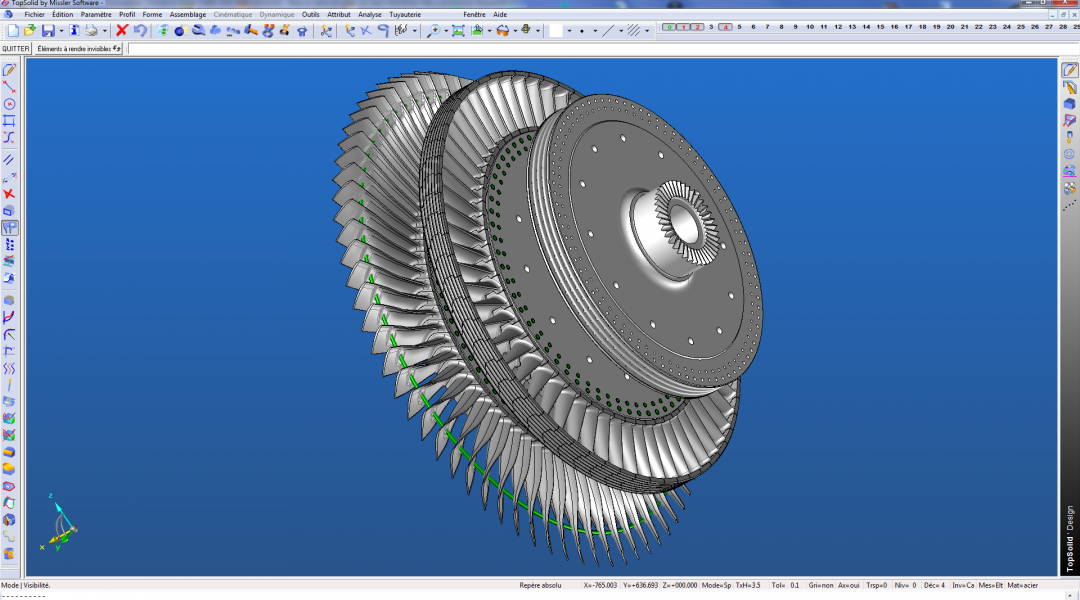Viewport: 1080px width, 600px height.
Task: Open the Assemblage menu
Action: (188, 14)
